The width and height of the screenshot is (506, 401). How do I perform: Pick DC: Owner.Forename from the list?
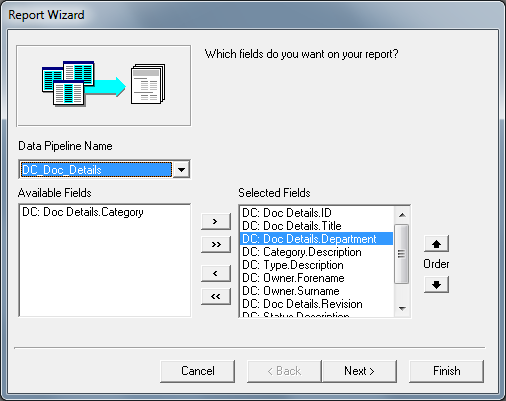click(x=293, y=278)
